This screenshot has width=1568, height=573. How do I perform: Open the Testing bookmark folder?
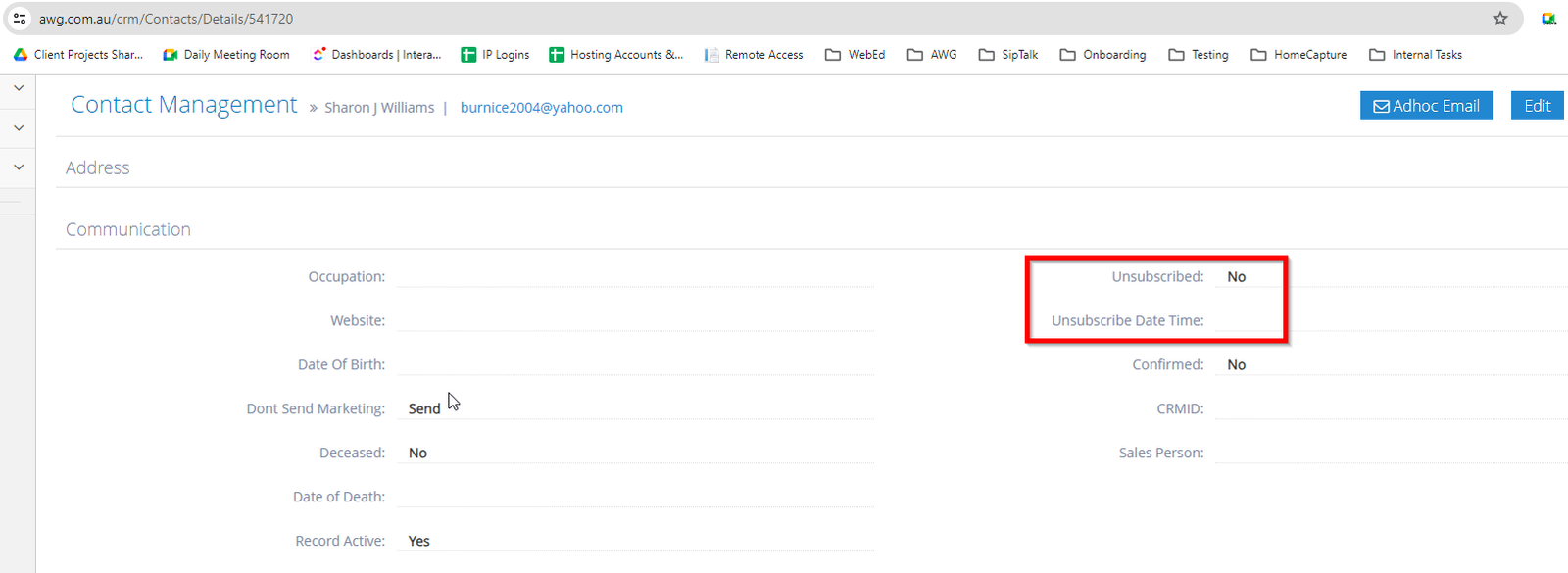[x=1199, y=55]
